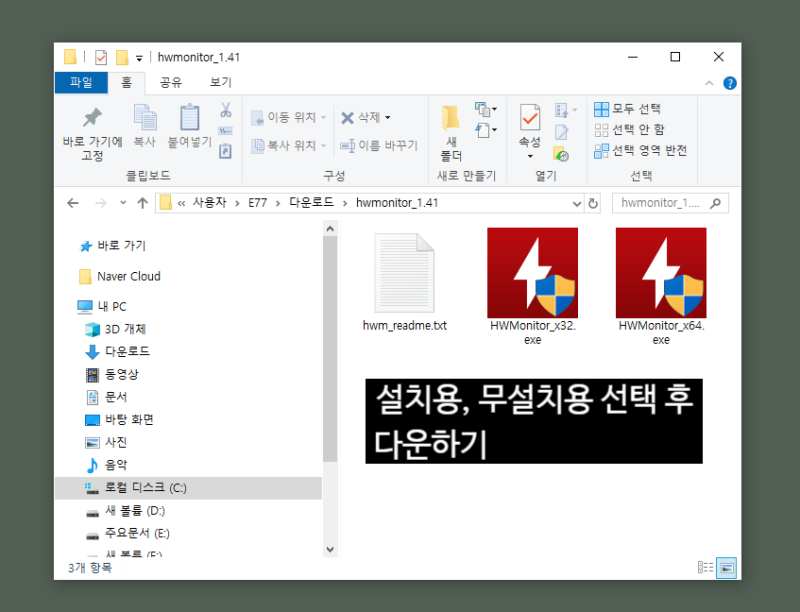This screenshot has width=800, height=612.
Task: Click the History icon in the Open group
Action: click(561, 154)
